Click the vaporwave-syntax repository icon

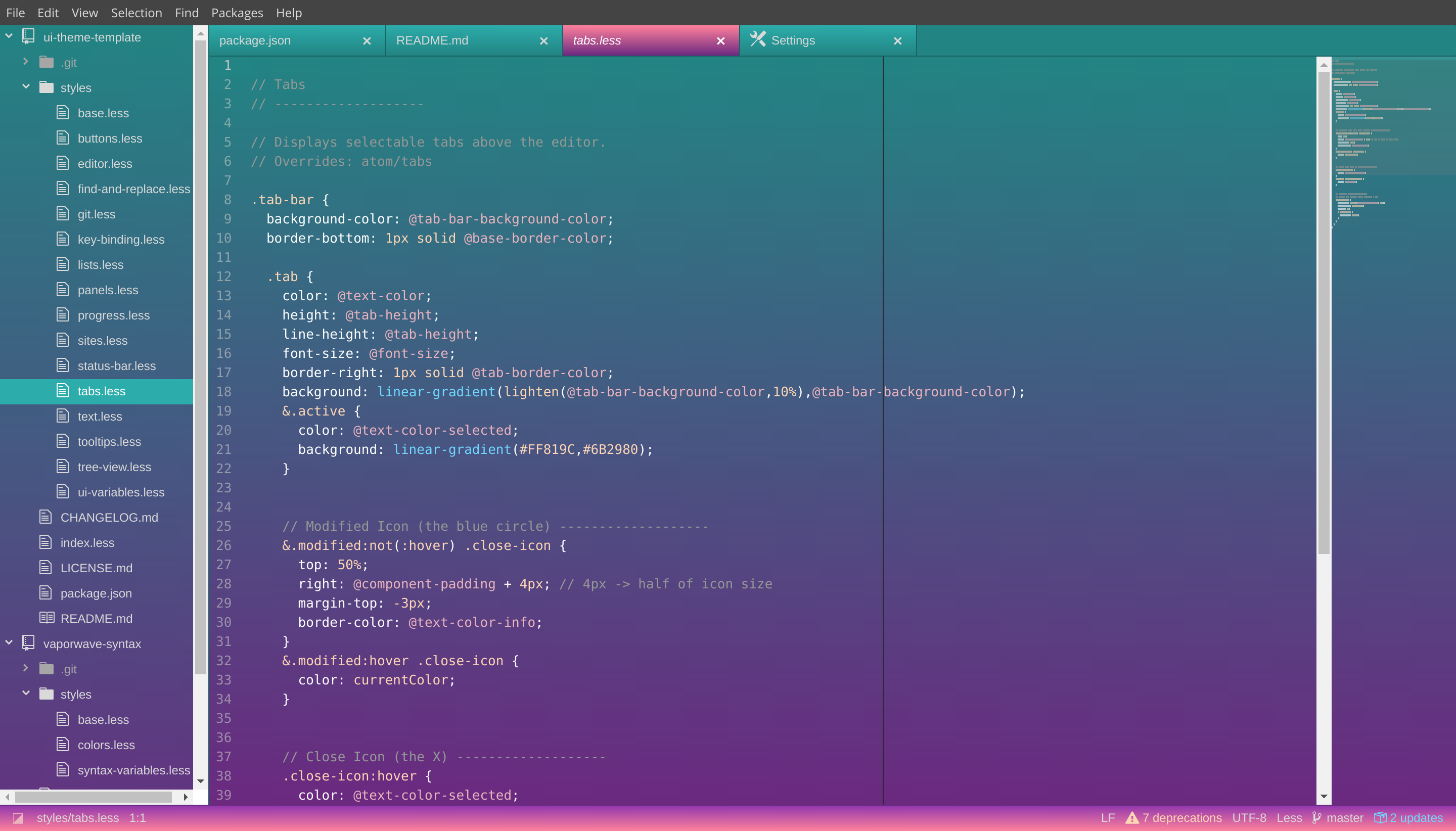28,643
